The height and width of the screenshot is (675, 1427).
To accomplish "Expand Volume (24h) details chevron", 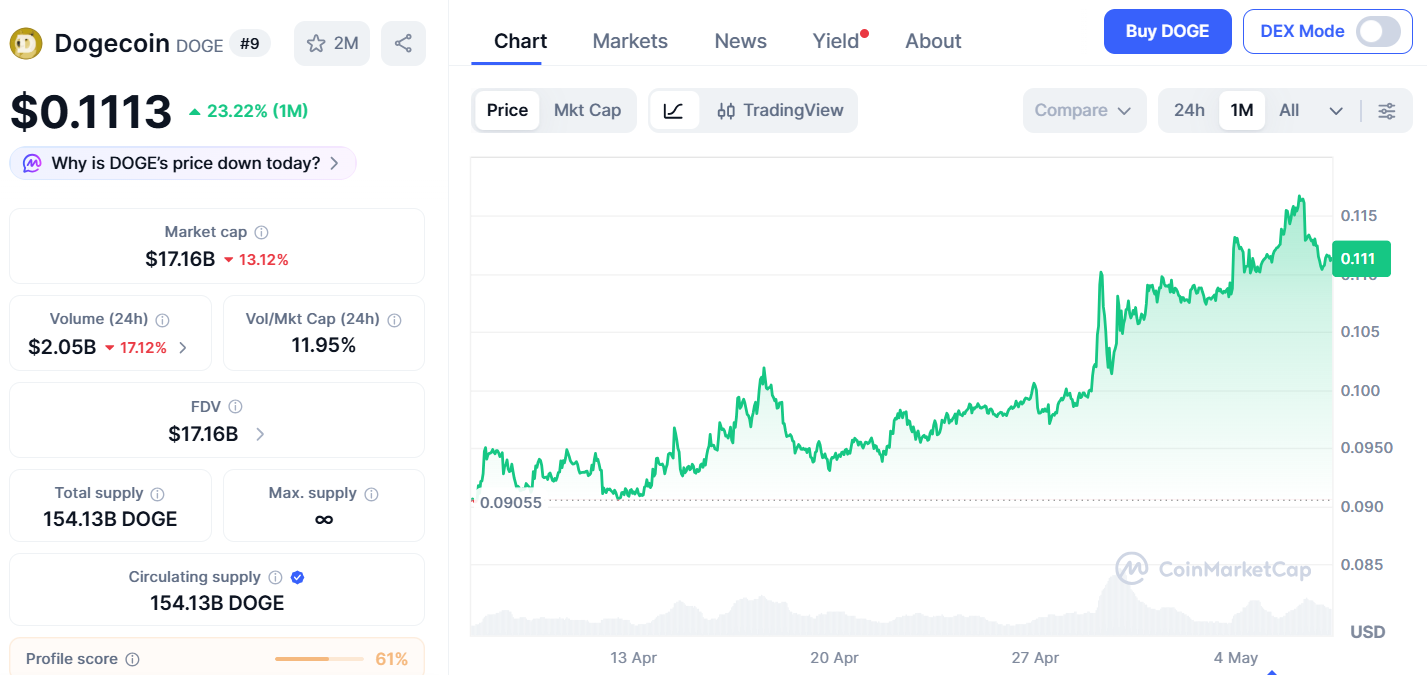I will tap(182, 348).
